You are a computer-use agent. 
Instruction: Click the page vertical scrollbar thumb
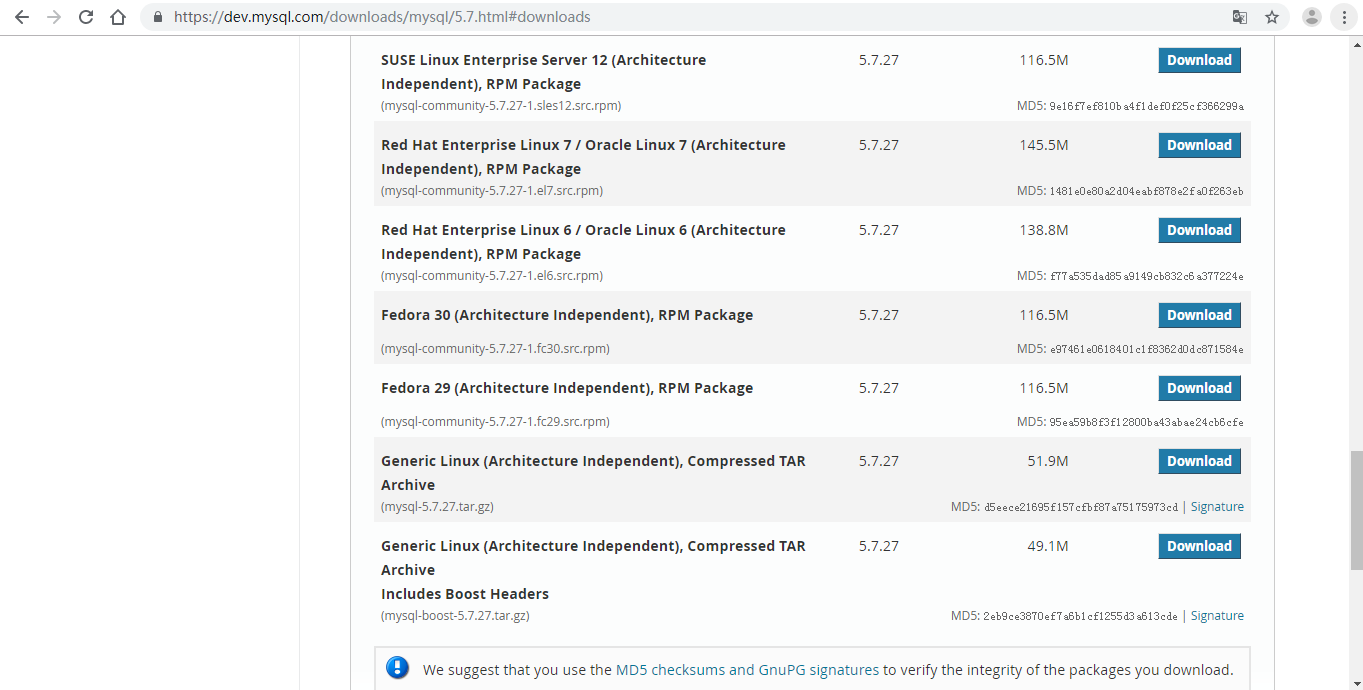pyautogui.click(x=1356, y=509)
